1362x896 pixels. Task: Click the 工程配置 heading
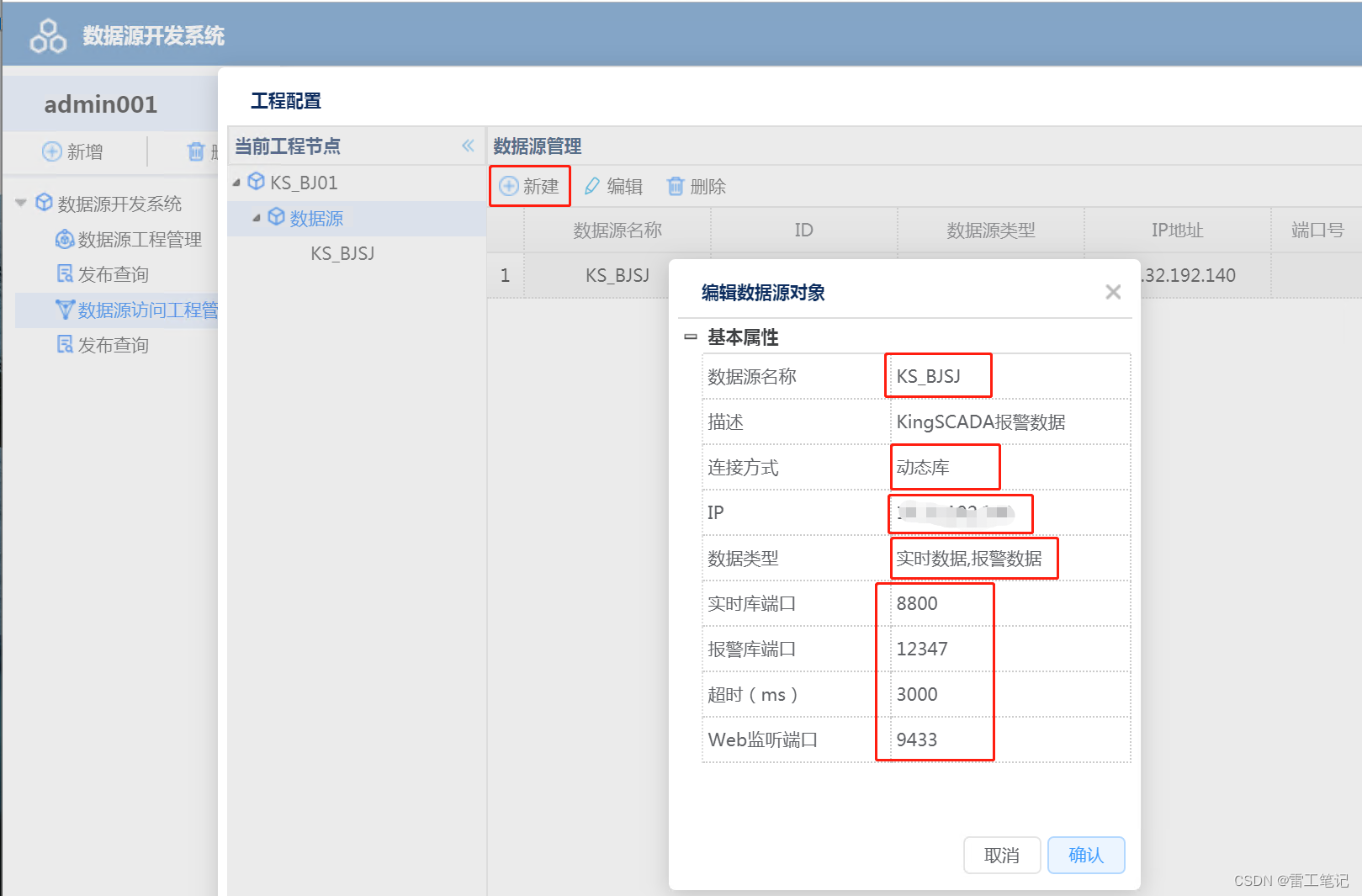[x=286, y=101]
